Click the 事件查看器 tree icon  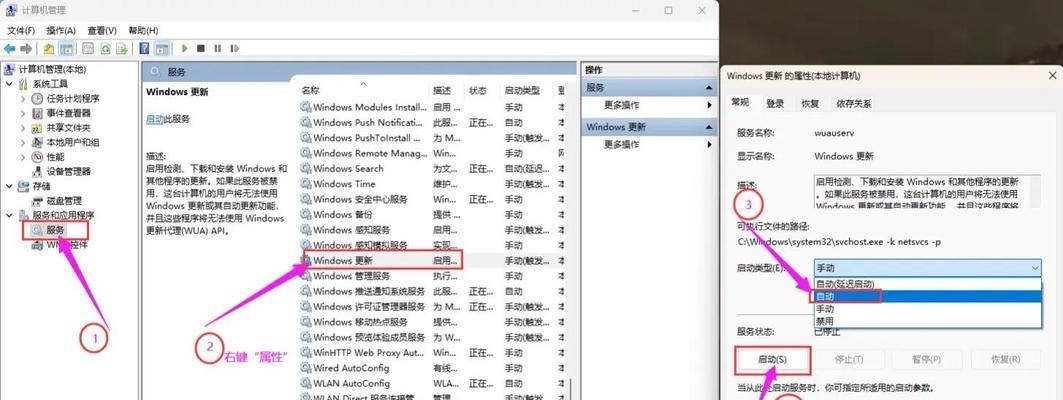(x=37, y=113)
